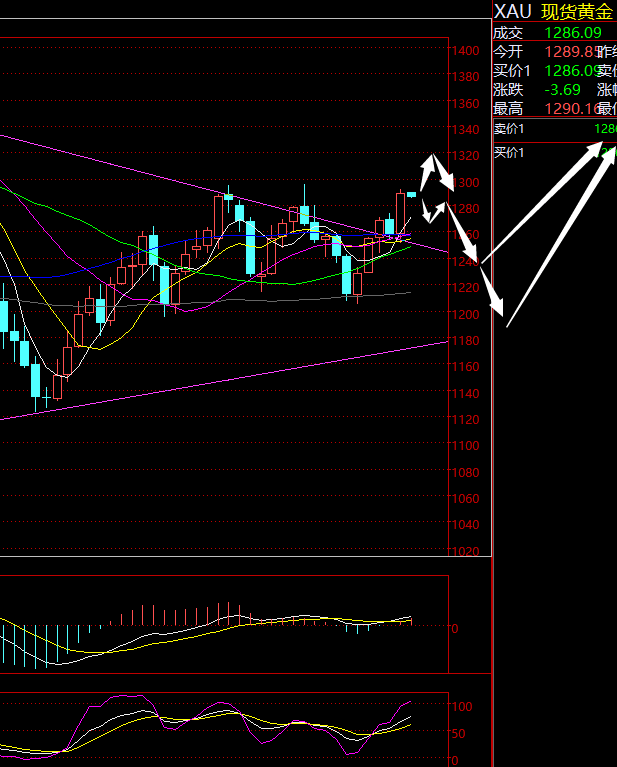Click the 1140 price axis label
The image size is (617, 767).
click(465, 393)
